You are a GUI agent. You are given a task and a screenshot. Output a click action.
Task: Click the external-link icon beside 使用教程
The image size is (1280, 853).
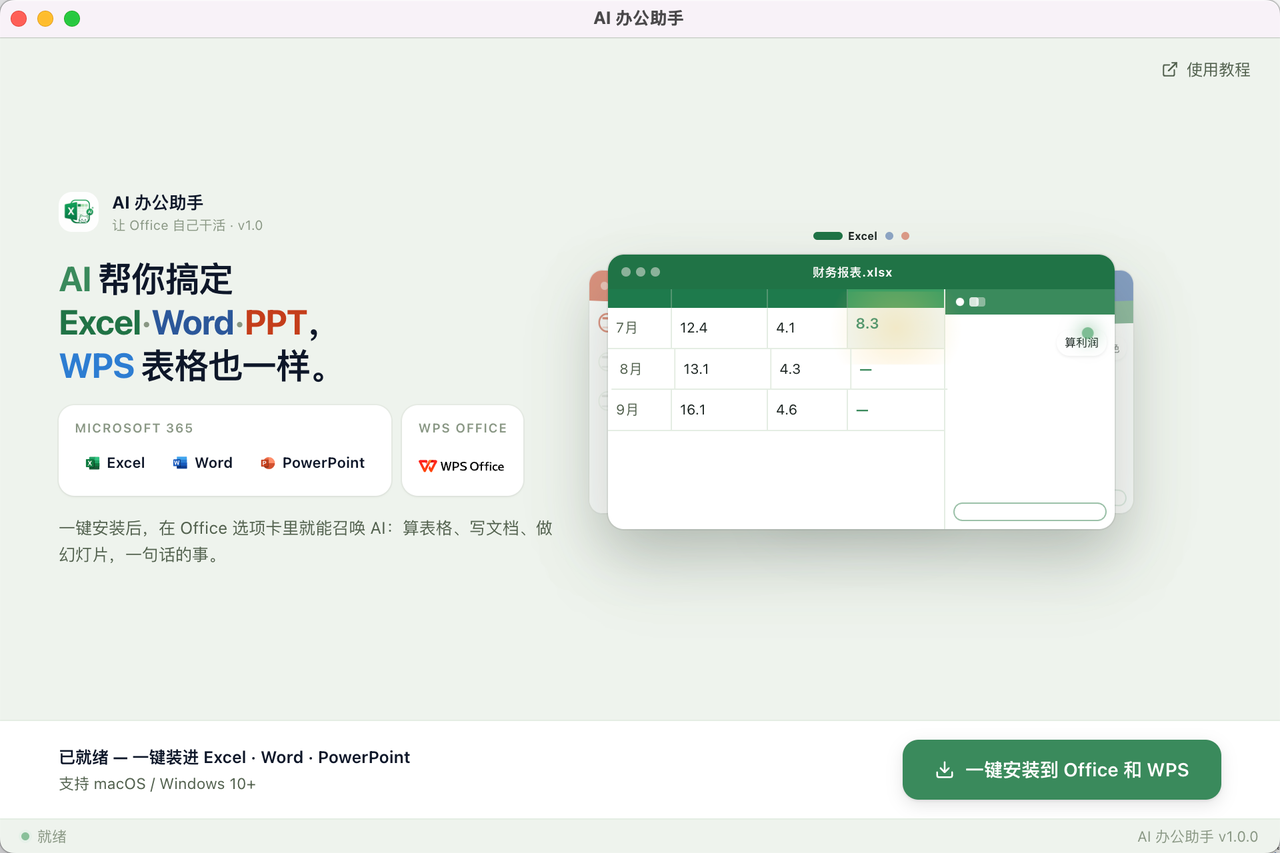(x=1169, y=69)
